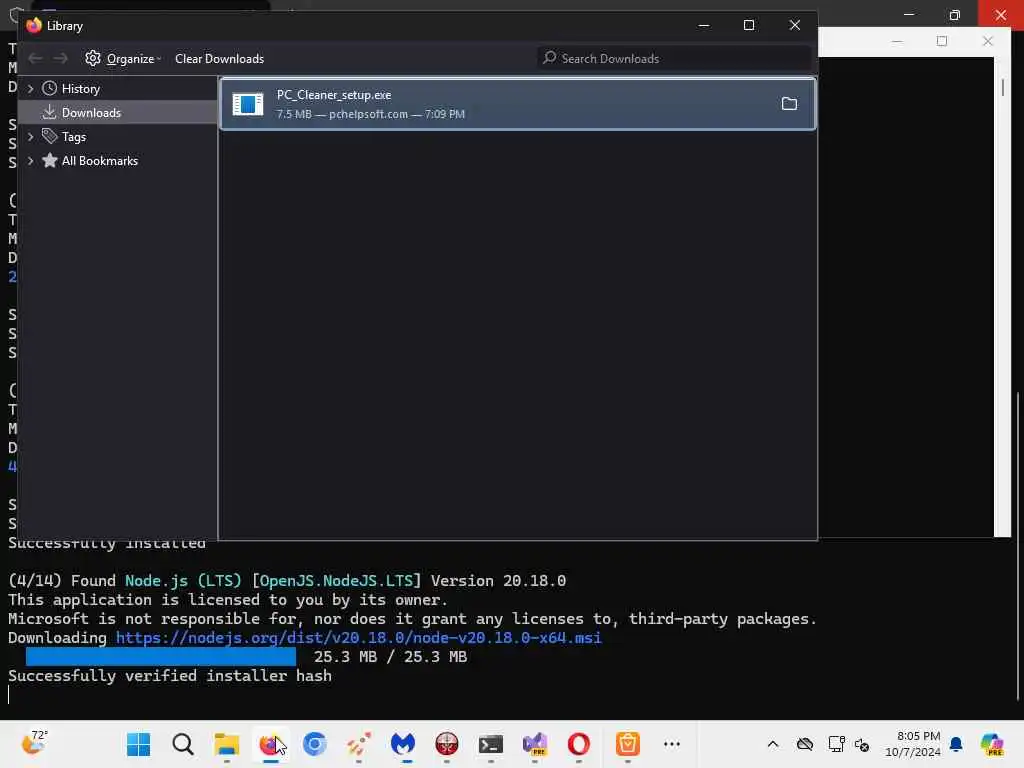
Task: Click the OpenJS.NodeJS.LTS package ID text
Action: [x=336, y=581]
